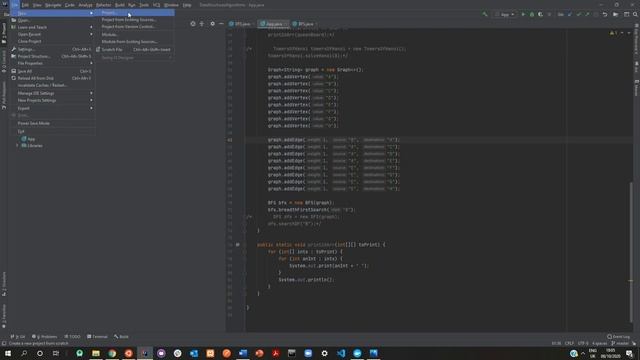The width and height of the screenshot is (640, 360).
Task: Commit changes with the green checkmark
Action: [578, 14]
